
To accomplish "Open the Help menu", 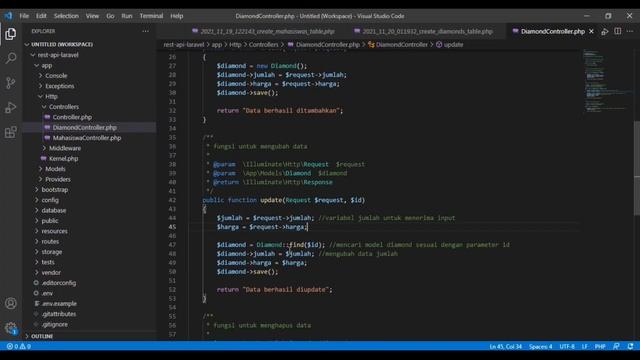I will 177,16.
